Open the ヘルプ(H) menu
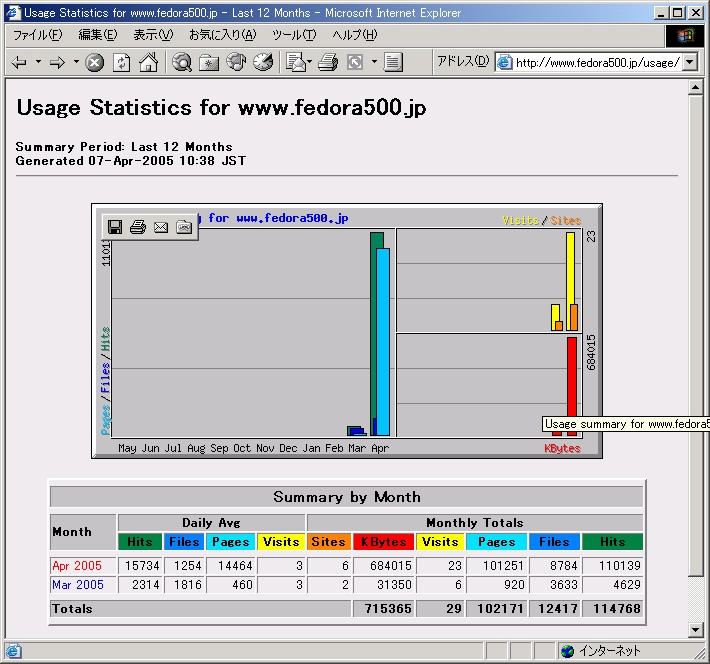710x664 pixels. (x=355, y=35)
